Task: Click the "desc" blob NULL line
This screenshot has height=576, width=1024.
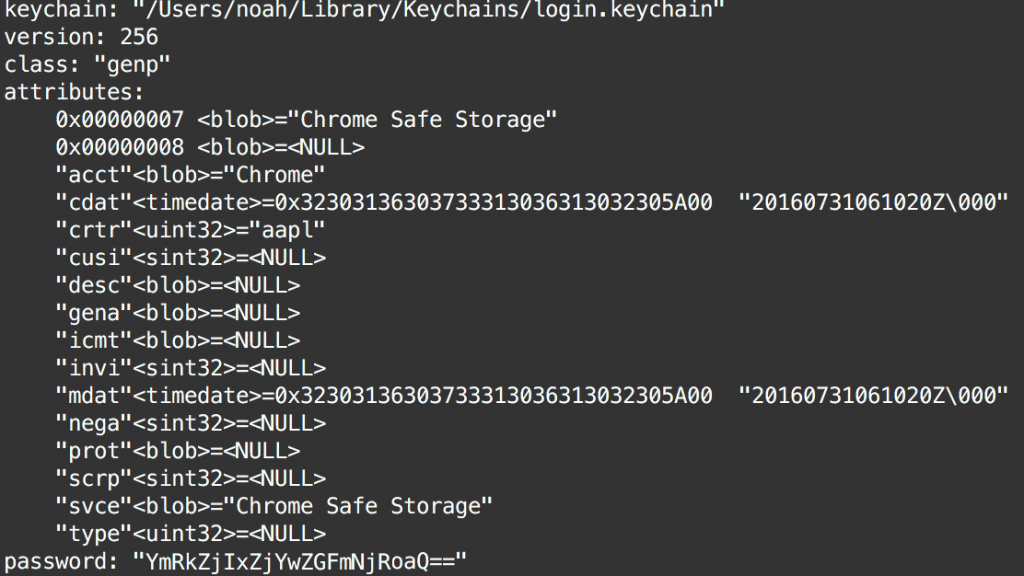Action: coord(178,285)
